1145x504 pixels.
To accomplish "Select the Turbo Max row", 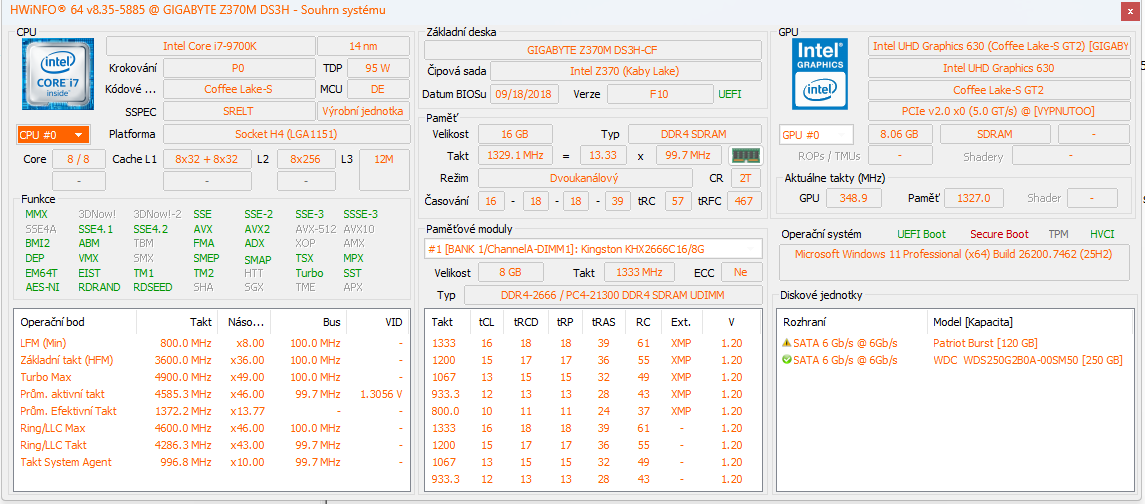I will tap(212, 377).
